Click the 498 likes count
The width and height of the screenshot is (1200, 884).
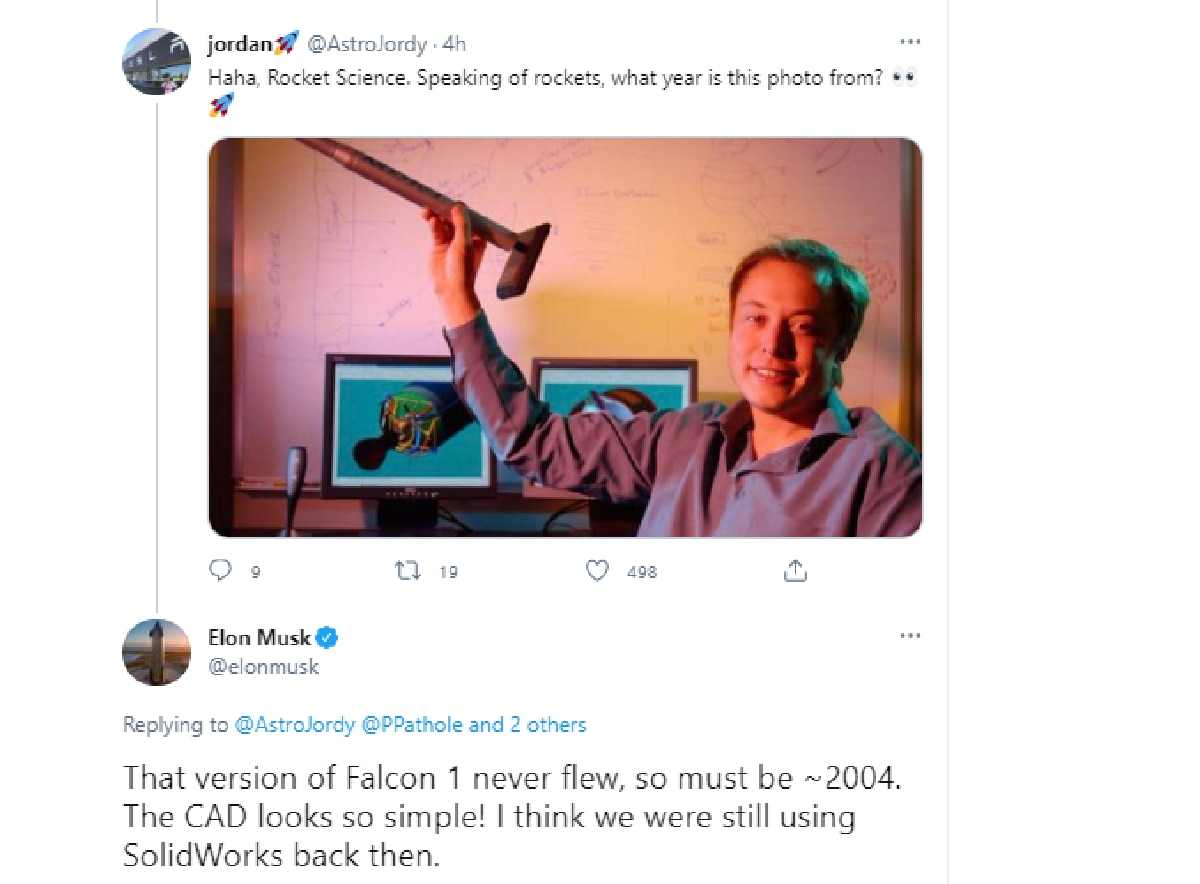641,572
